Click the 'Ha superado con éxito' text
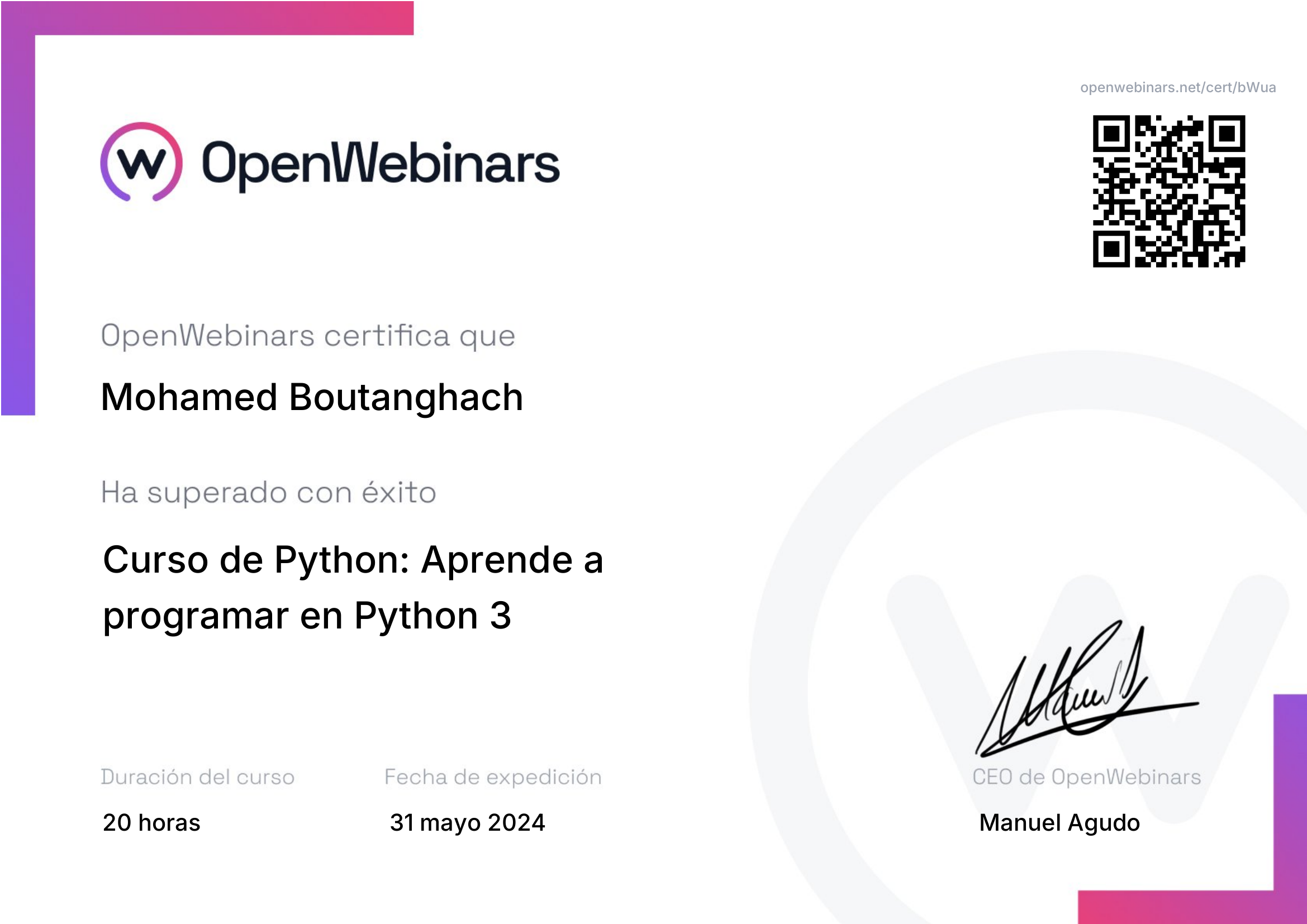Viewport: 1307px width, 924px height. [268, 493]
